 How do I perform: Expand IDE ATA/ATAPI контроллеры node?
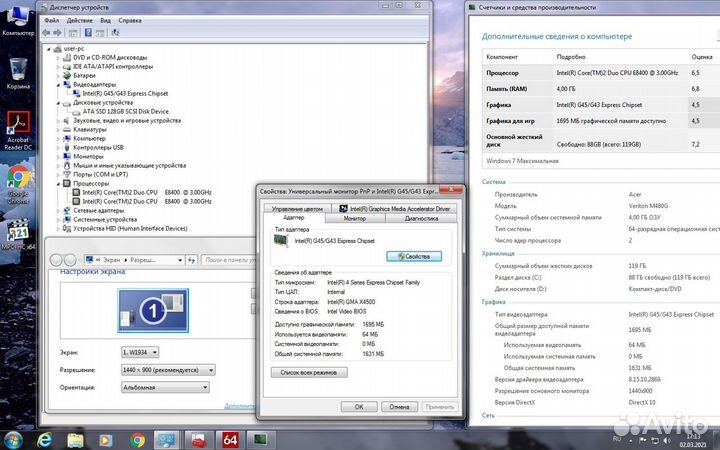click(x=58, y=67)
